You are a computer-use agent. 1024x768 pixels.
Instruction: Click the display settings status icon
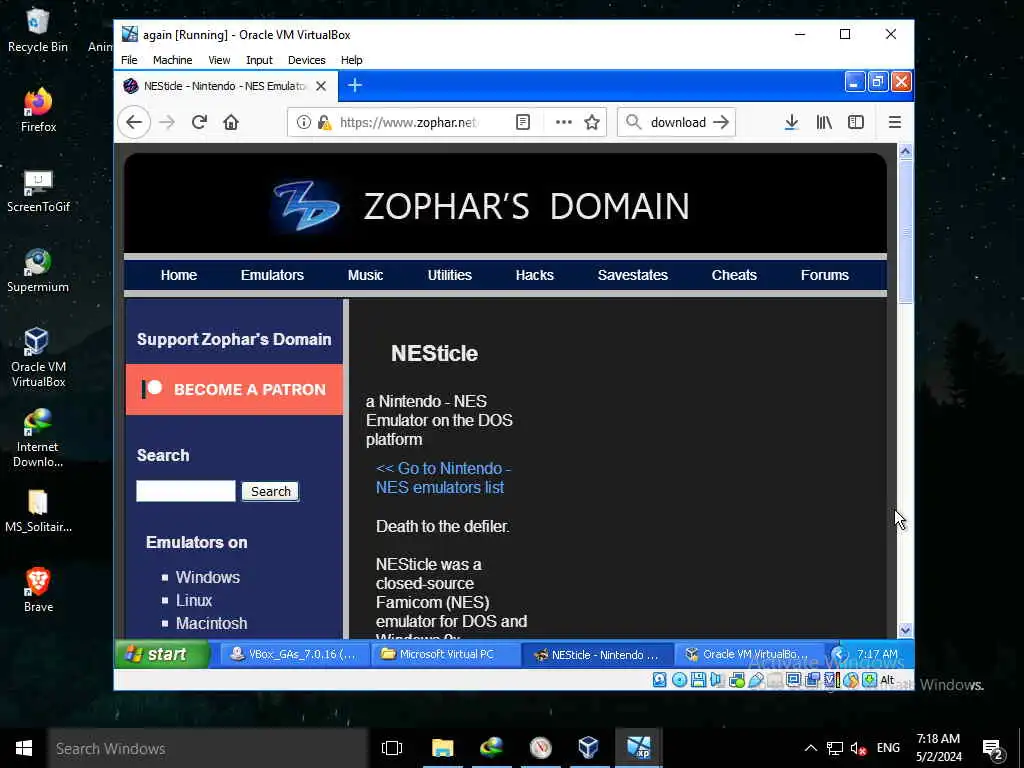(793, 680)
